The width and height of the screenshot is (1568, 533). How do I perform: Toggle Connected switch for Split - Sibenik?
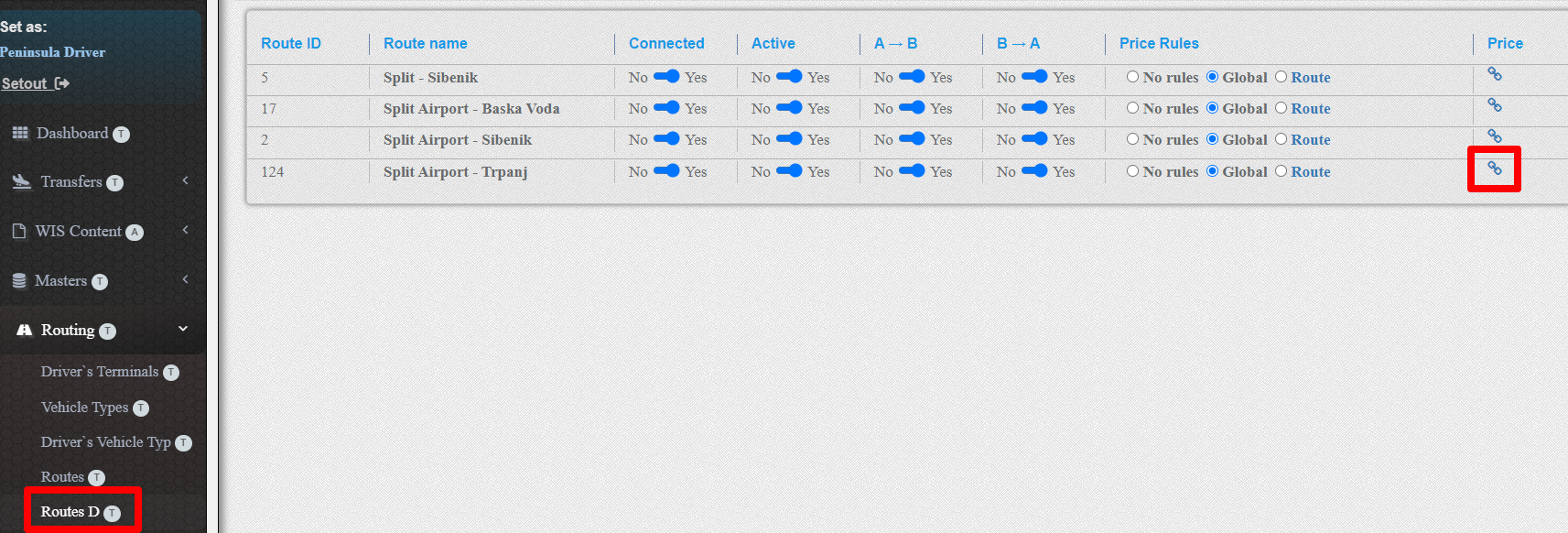coord(666,77)
